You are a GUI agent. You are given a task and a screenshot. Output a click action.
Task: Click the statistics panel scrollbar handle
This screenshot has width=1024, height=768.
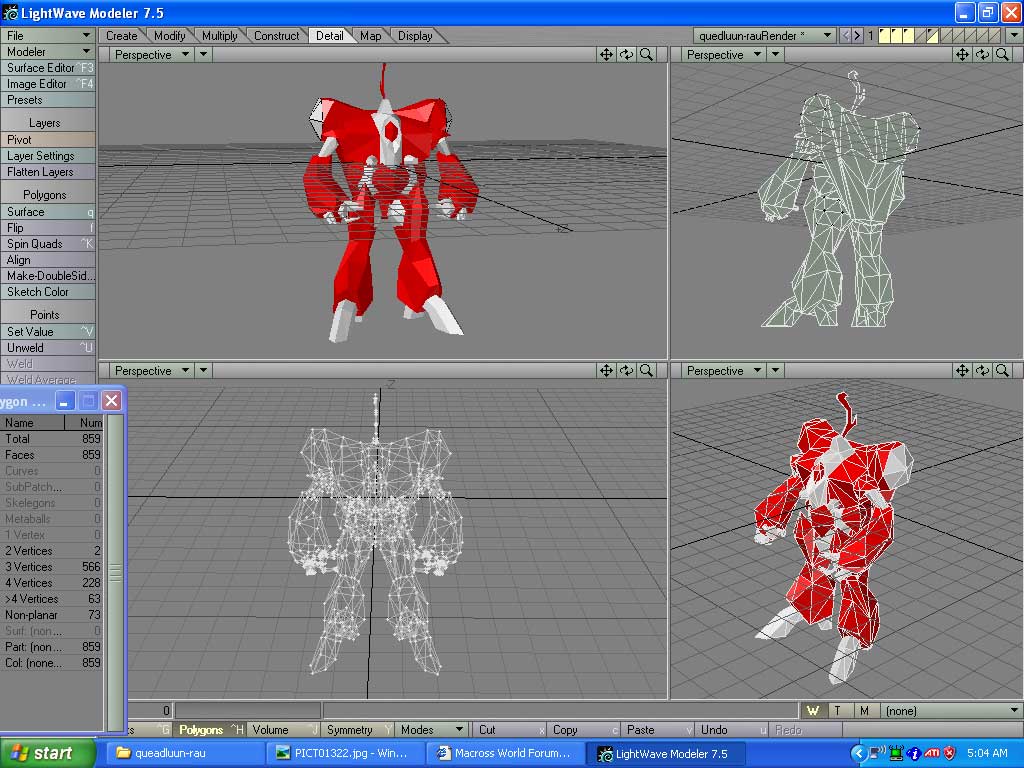coord(115,573)
